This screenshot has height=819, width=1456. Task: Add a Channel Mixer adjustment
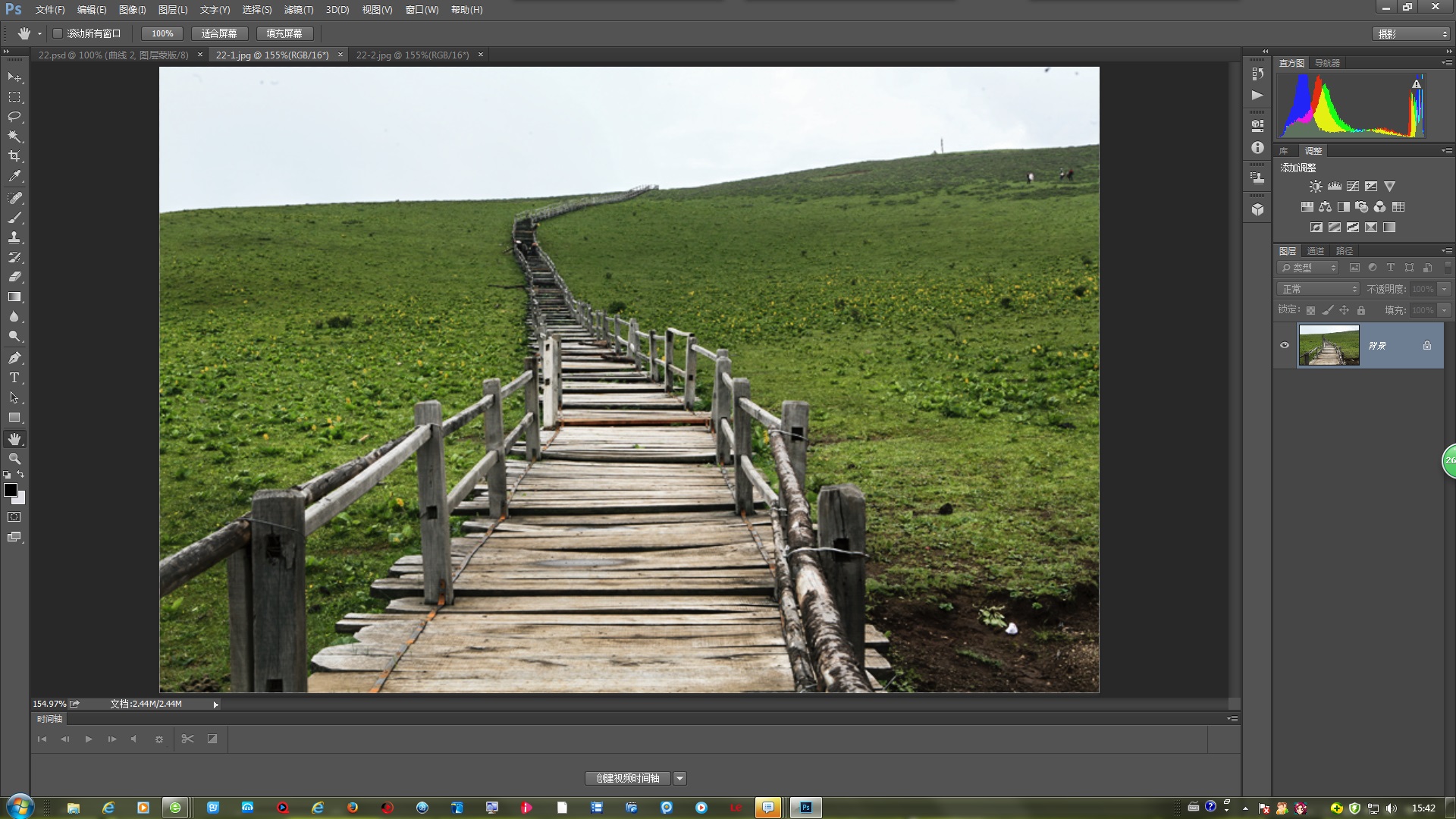[x=1379, y=206]
